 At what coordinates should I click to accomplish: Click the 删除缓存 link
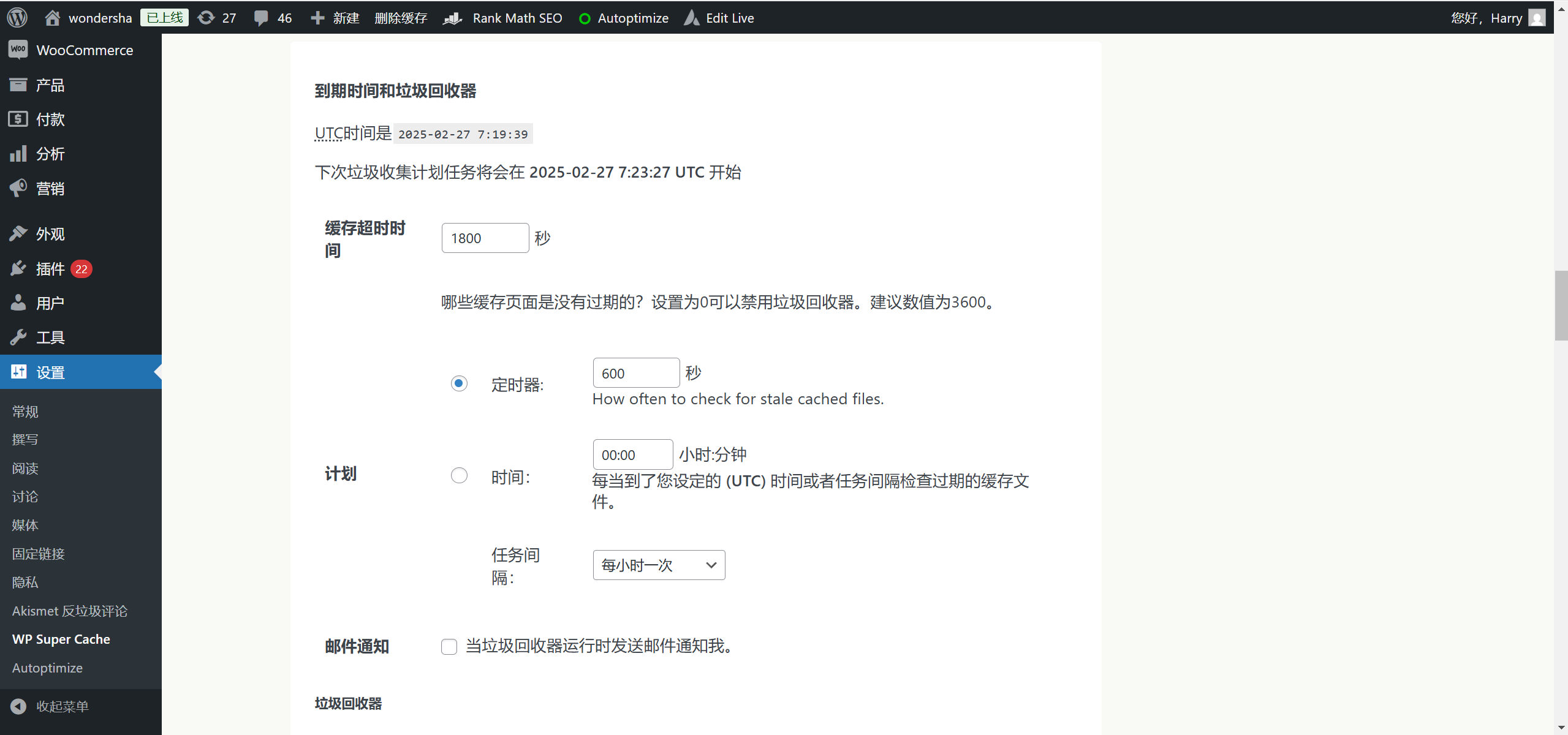point(400,17)
